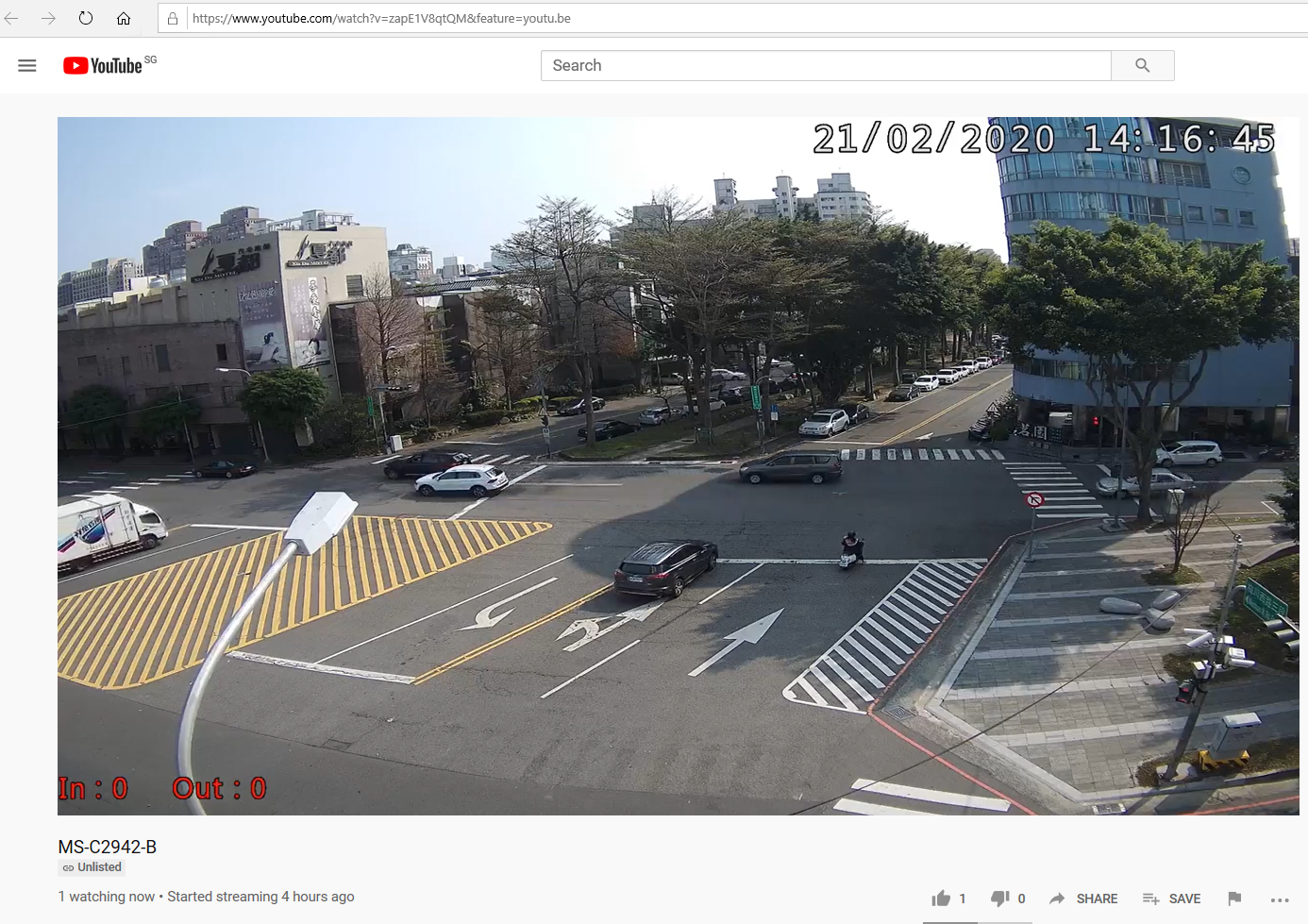Screen dimensions: 1308x924
Task: Select the YouTube URL in the address bar
Action: tap(381, 18)
